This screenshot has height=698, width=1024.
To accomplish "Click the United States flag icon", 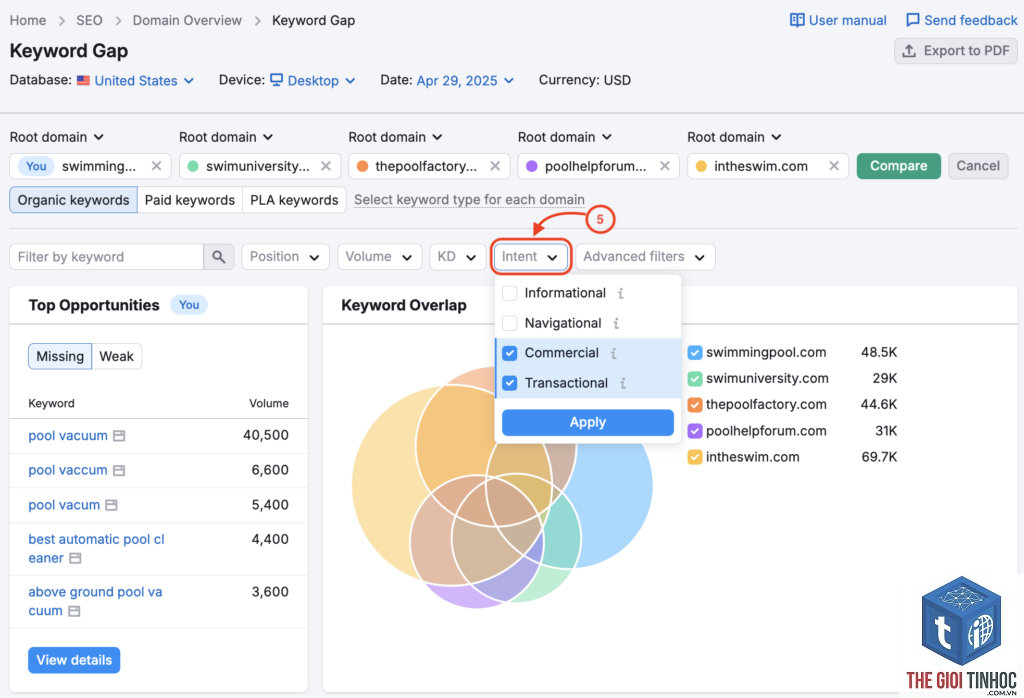I will click(x=83, y=80).
